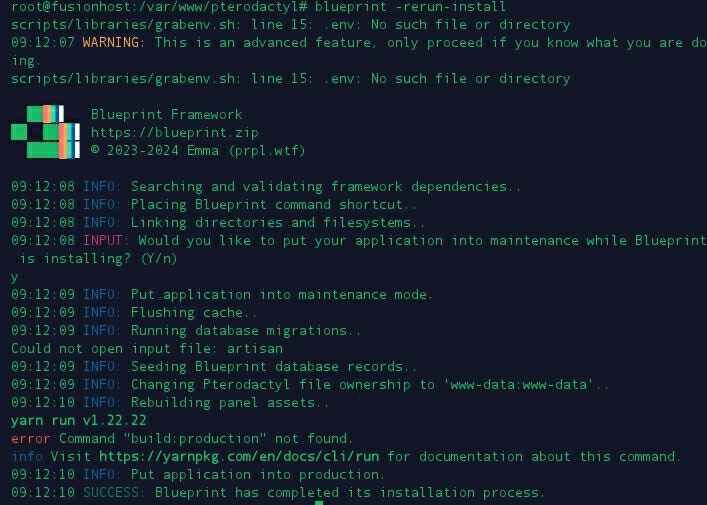Click the 'blueprint -rerun-install' command text

pyautogui.click(x=410, y=7)
